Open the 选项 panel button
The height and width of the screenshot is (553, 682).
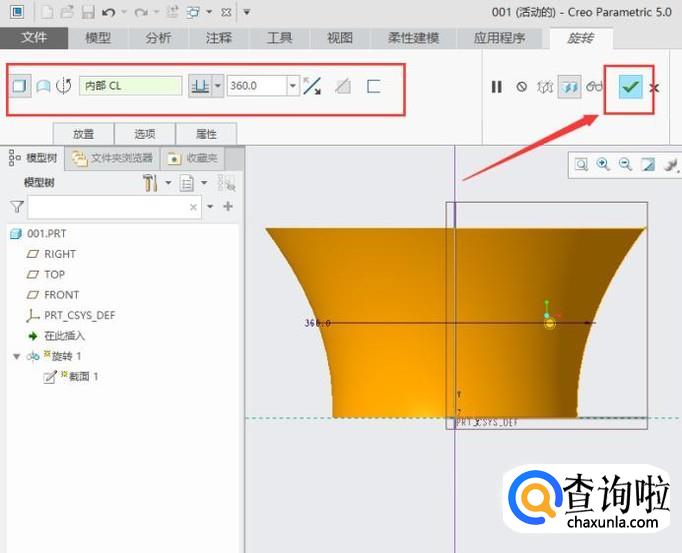click(145, 133)
